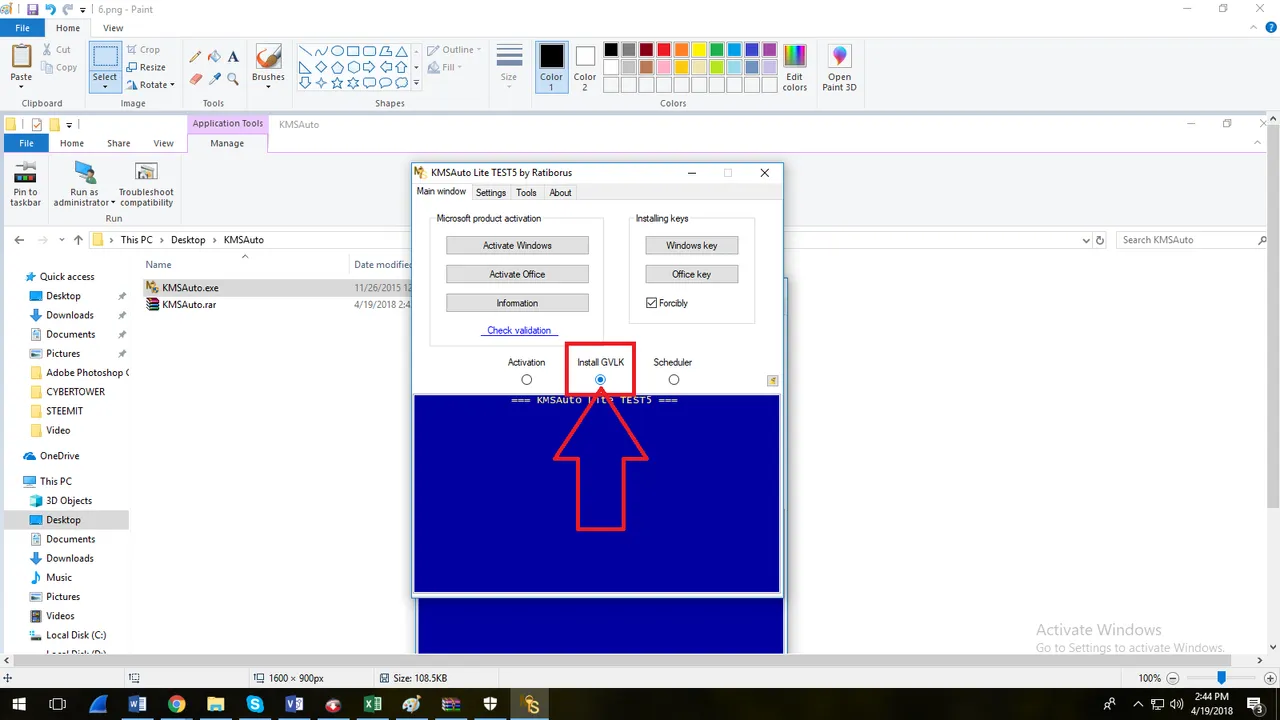This screenshot has height=720, width=1280.
Task: Open the Settings tab in KMSAuto Lite
Action: click(x=491, y=193)
